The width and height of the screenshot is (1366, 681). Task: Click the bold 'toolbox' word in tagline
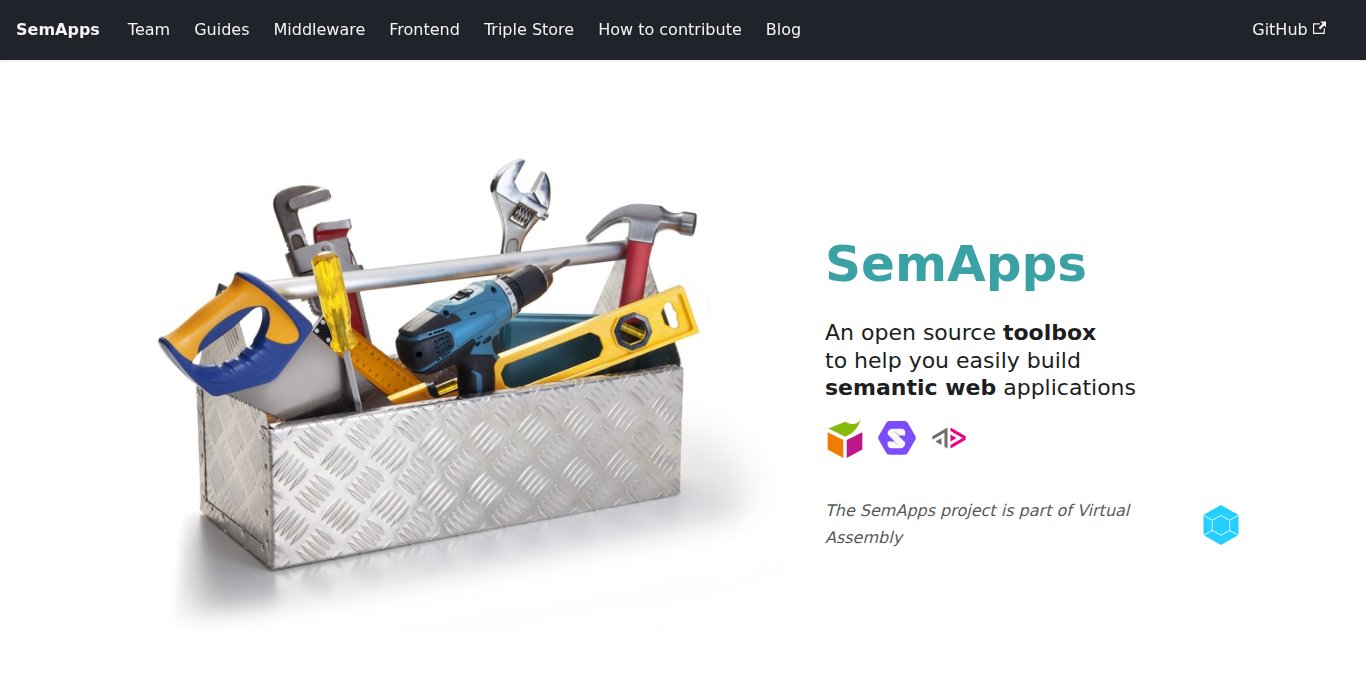coord(1049,332)
